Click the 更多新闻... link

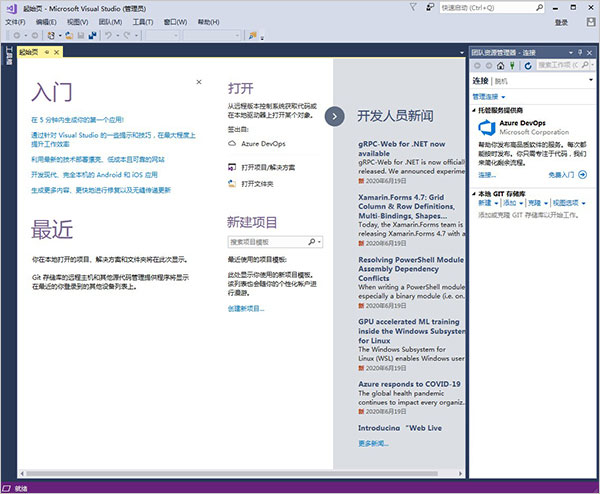point(373,443)
